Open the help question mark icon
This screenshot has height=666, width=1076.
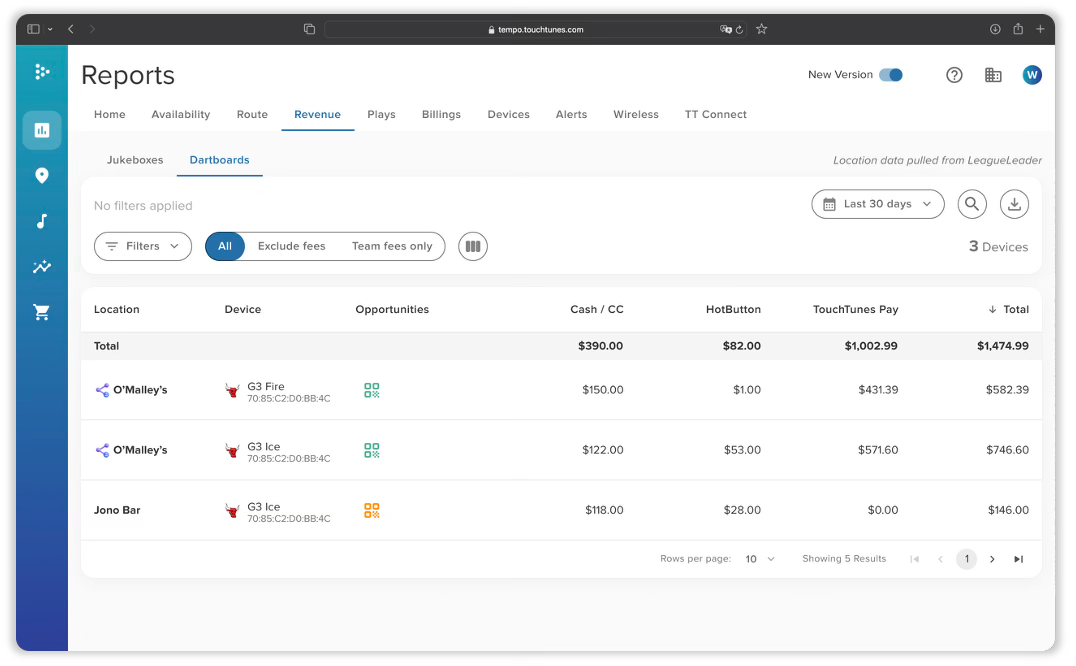point(954,75)
